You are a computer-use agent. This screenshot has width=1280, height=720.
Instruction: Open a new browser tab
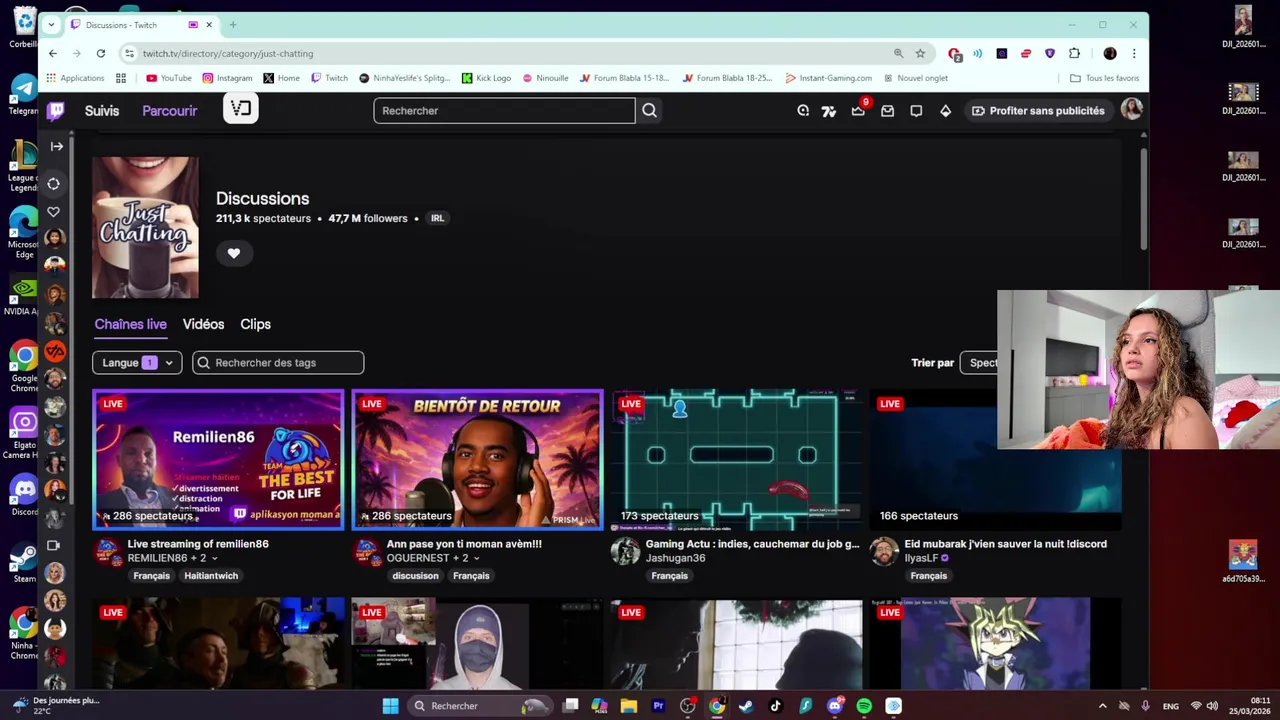233,25
